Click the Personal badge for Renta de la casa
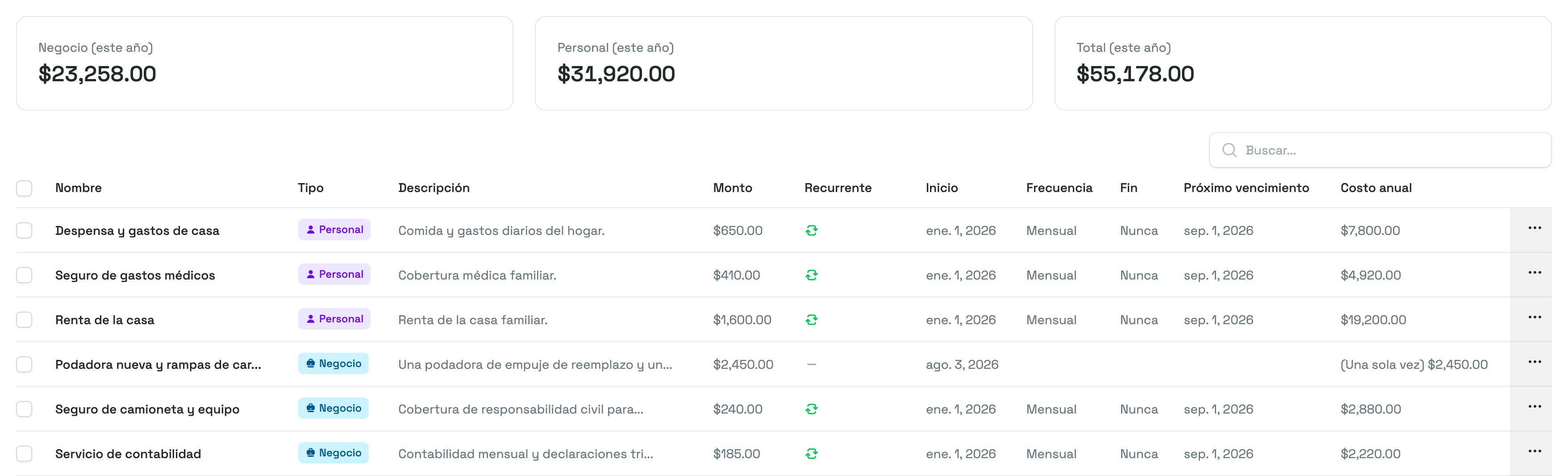 click(334, 319)
